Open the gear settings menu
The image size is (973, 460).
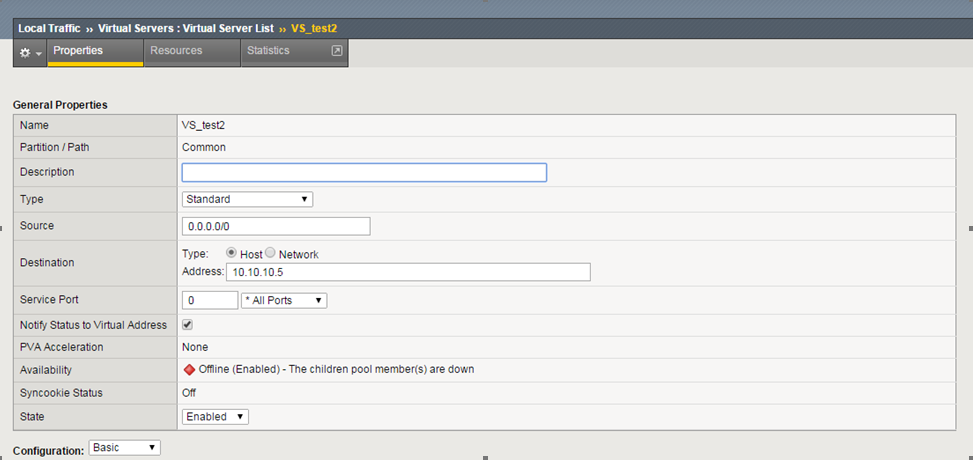click(x=30, y=52)
